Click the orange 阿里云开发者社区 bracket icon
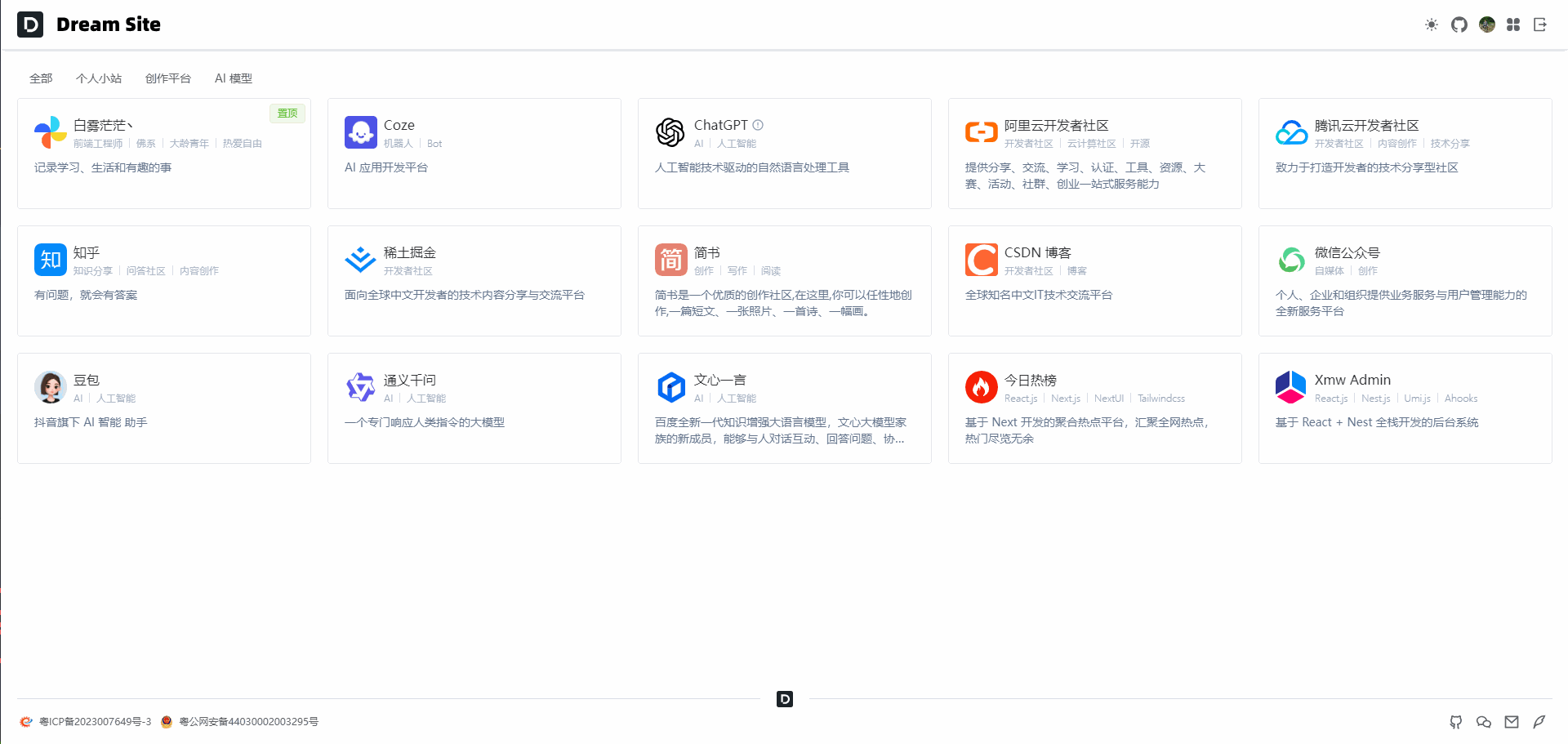Viewport: 1568px width, 744px height. coord(982,132)
